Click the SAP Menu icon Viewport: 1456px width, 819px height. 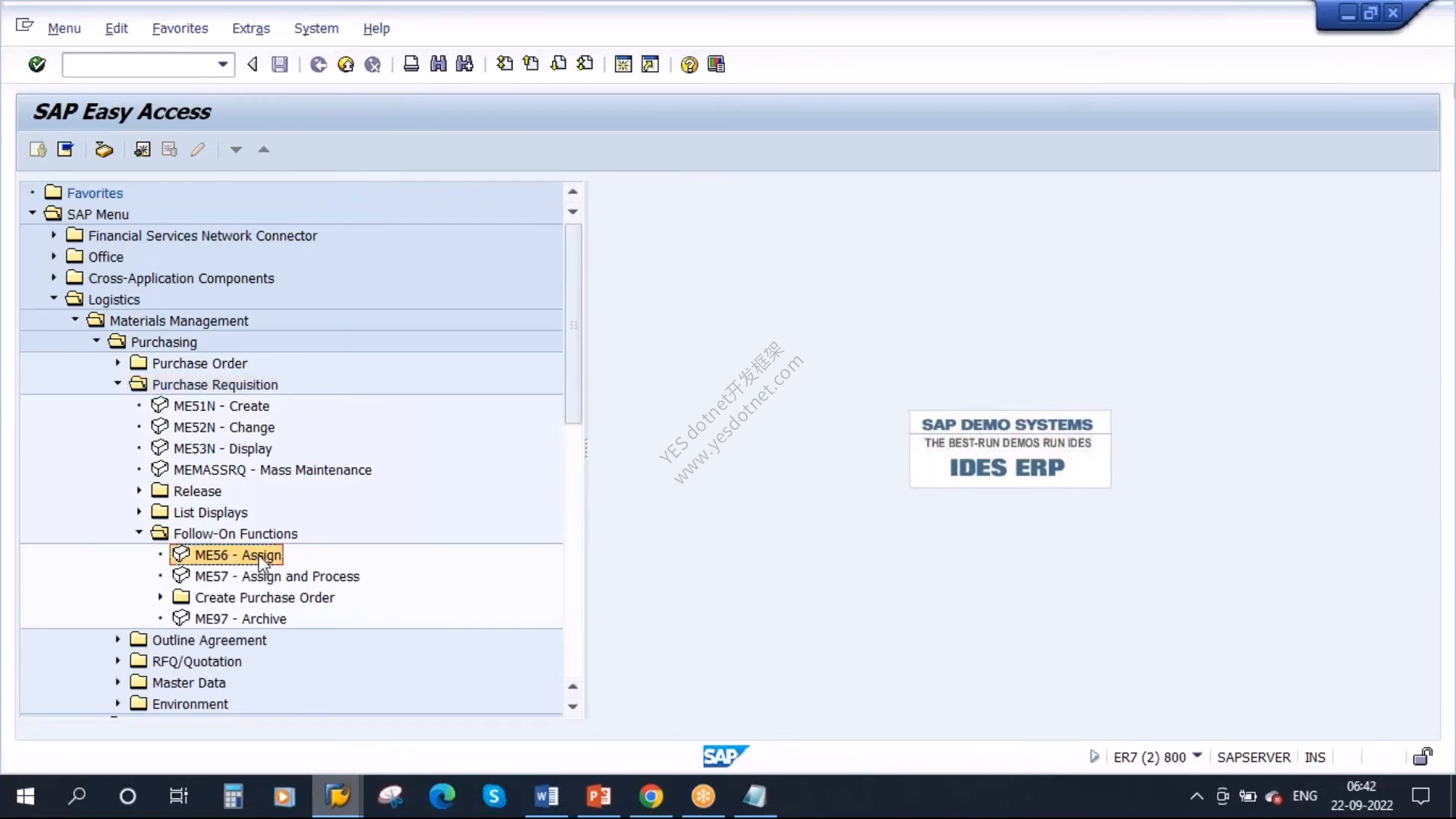[x=65, y=149]
